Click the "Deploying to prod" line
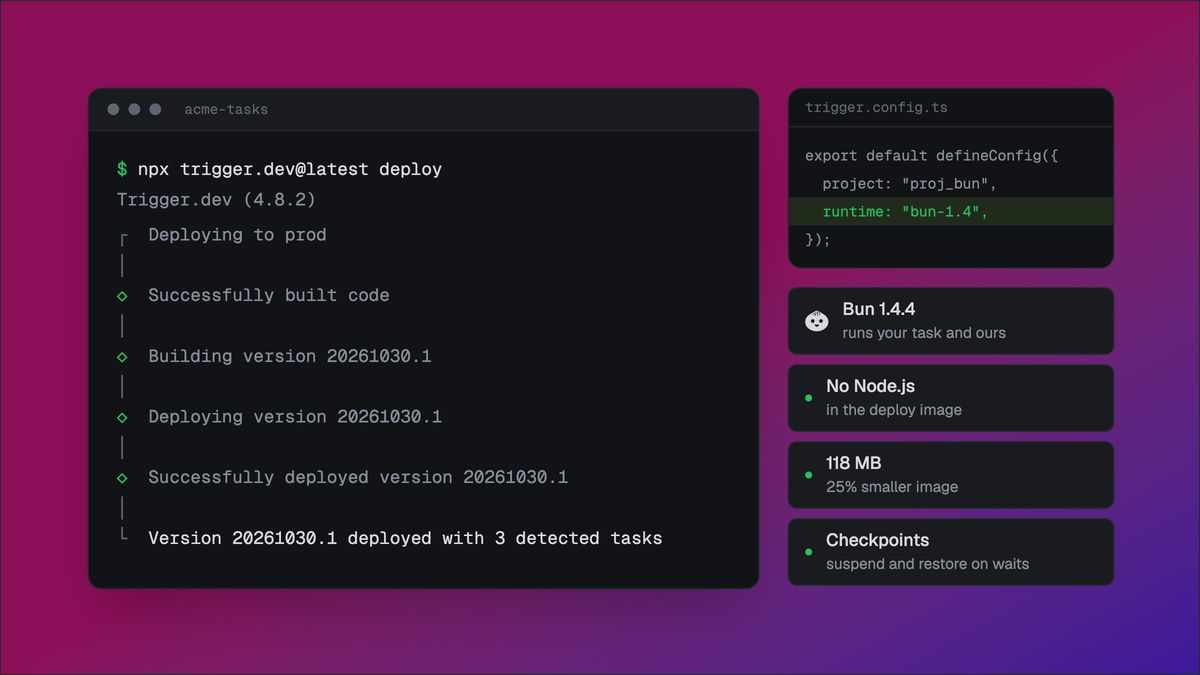The image size is (1200, 675). coord(237,235)
